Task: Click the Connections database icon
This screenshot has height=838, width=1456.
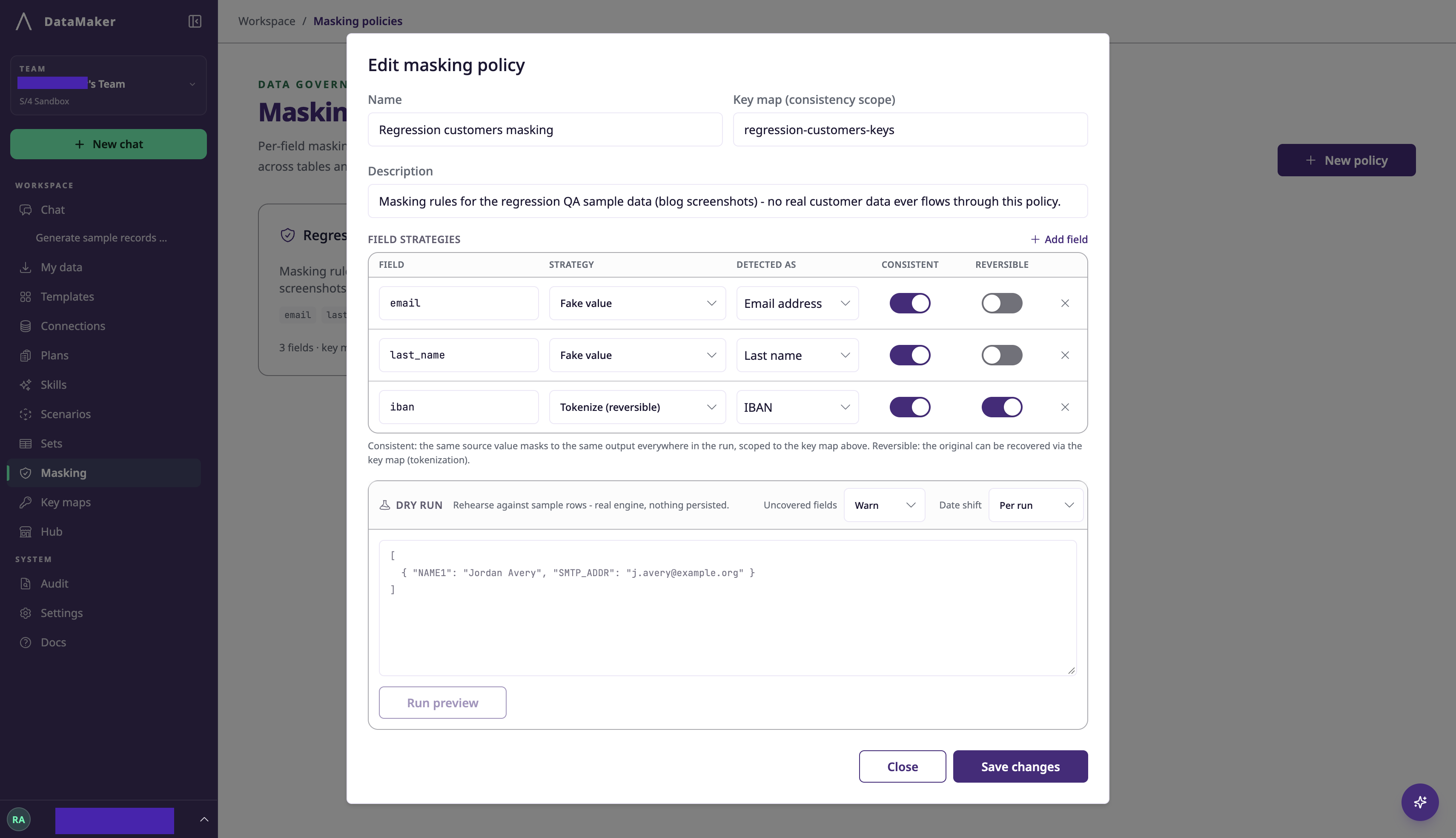Action: coord(25,326)
